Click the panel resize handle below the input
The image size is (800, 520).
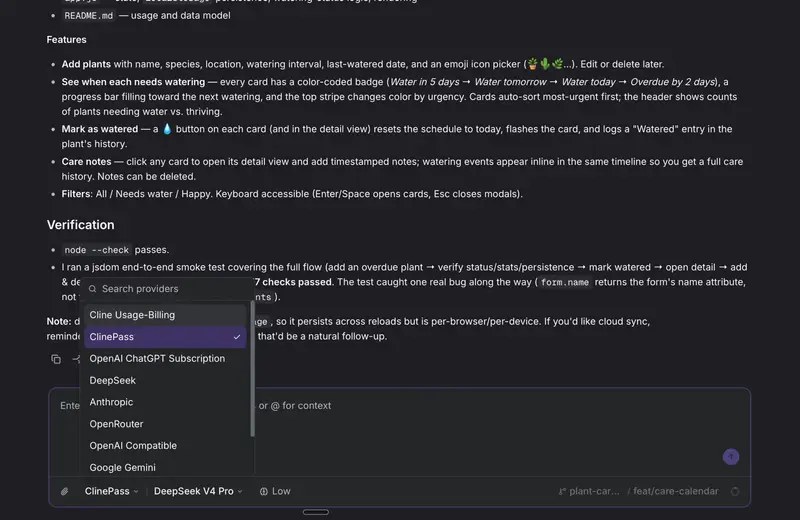click(315, 512)
